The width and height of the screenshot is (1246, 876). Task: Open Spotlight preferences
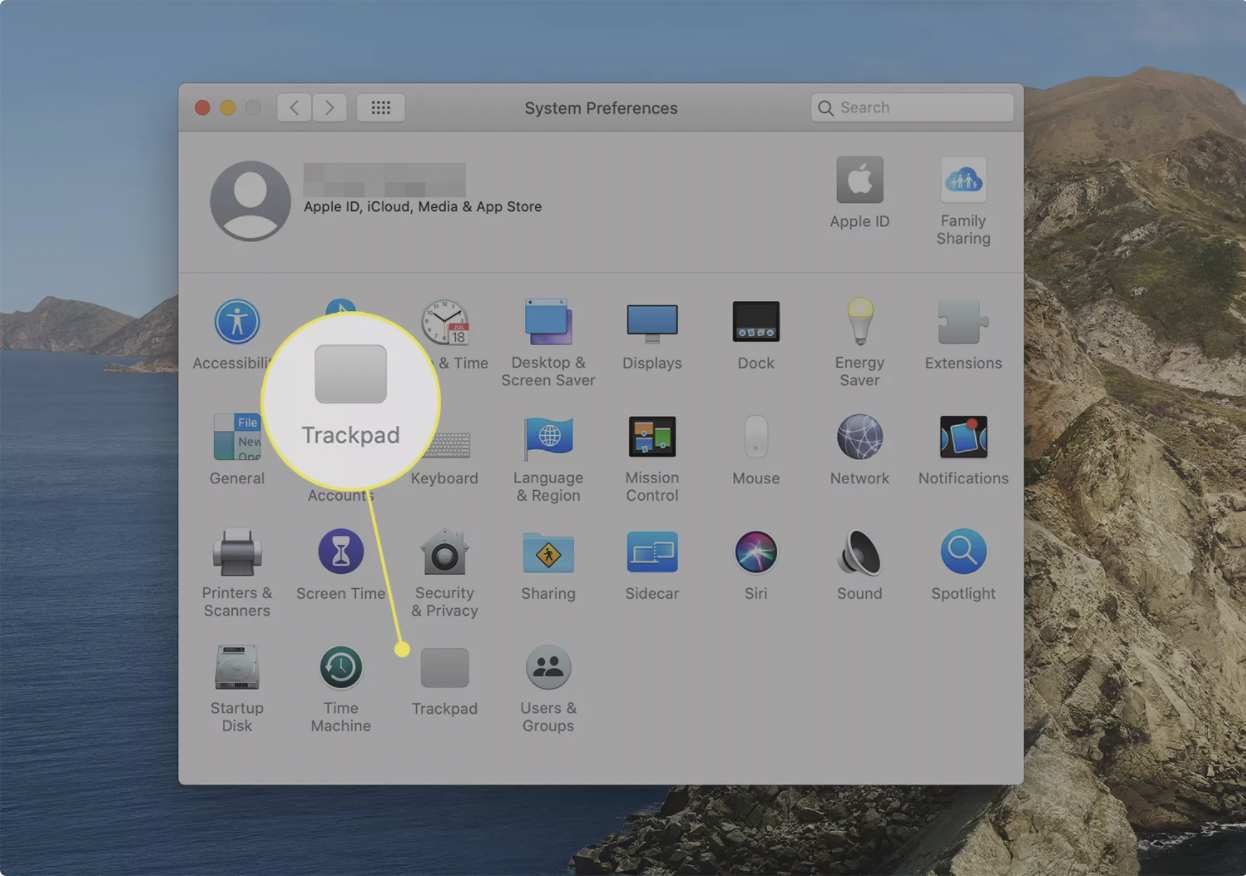tap(963, 553)
